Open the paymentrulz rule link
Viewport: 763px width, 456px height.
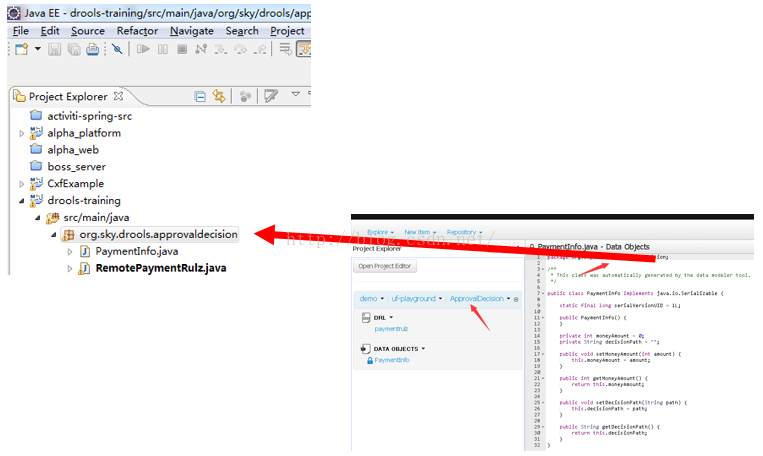click(x=391, y=329)
